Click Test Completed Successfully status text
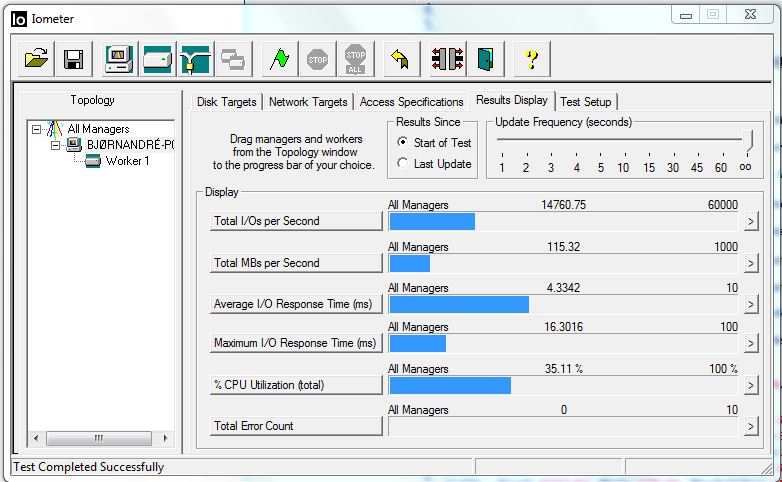This screenshot has width=782, height=482. (x=89, y=467)
